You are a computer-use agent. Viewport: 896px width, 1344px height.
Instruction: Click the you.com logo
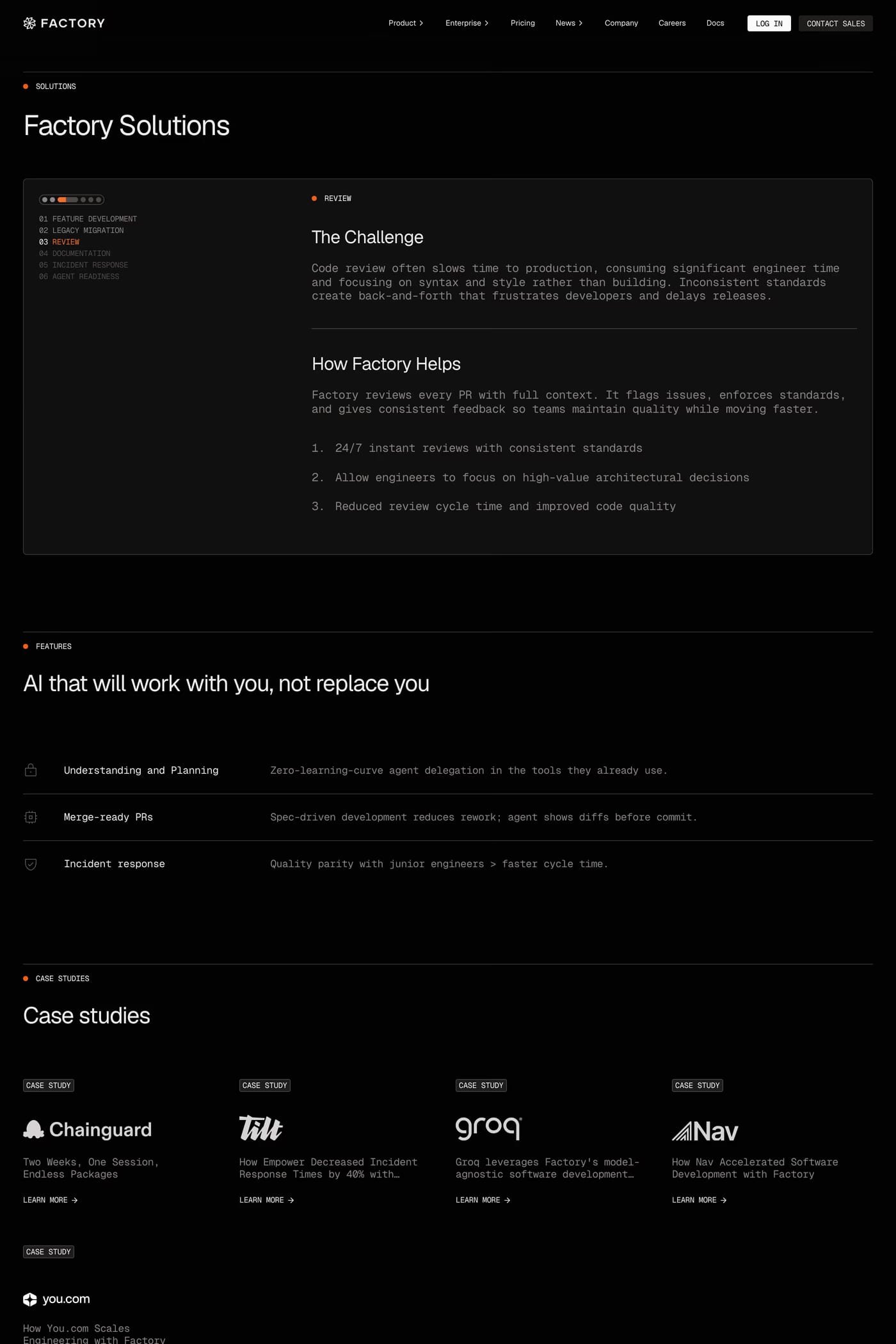(x=56, y=1299)
